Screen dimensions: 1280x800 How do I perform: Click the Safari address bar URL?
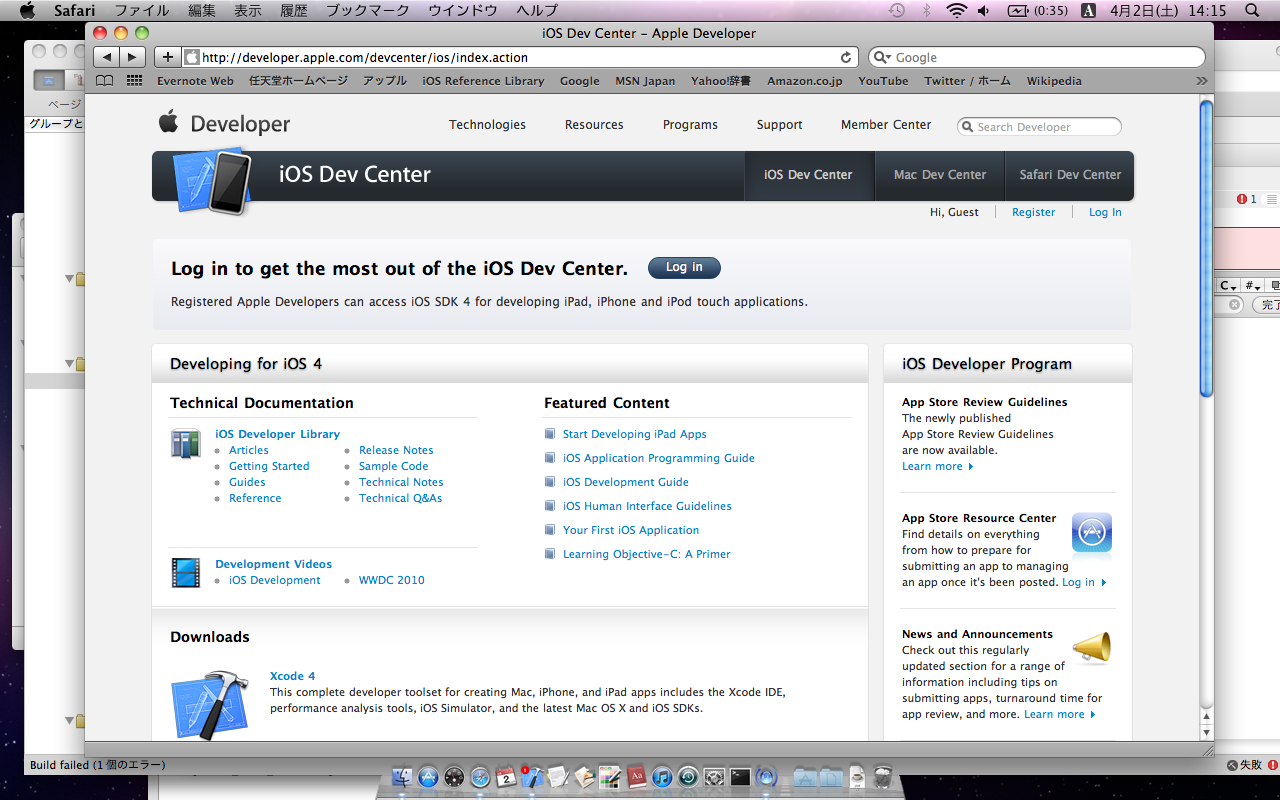(364, 58)
